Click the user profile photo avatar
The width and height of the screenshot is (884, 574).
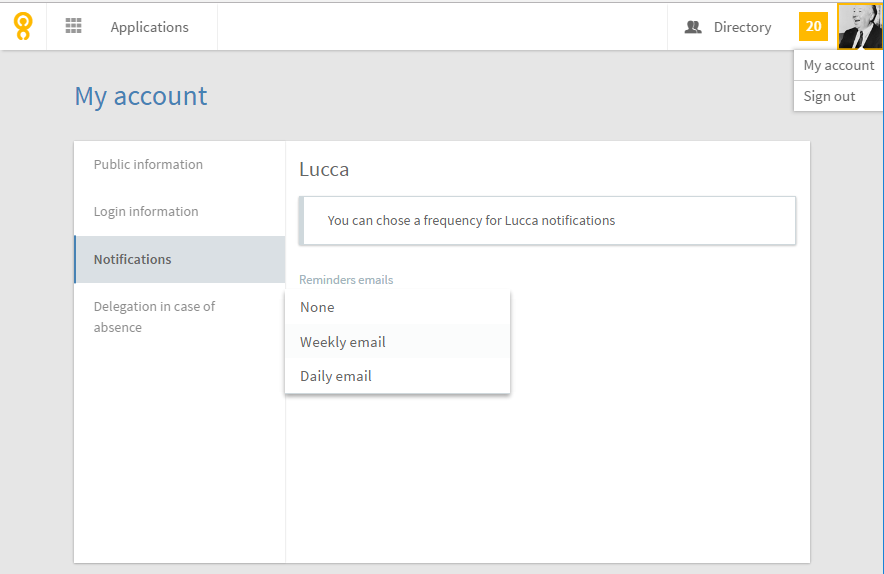860,27
